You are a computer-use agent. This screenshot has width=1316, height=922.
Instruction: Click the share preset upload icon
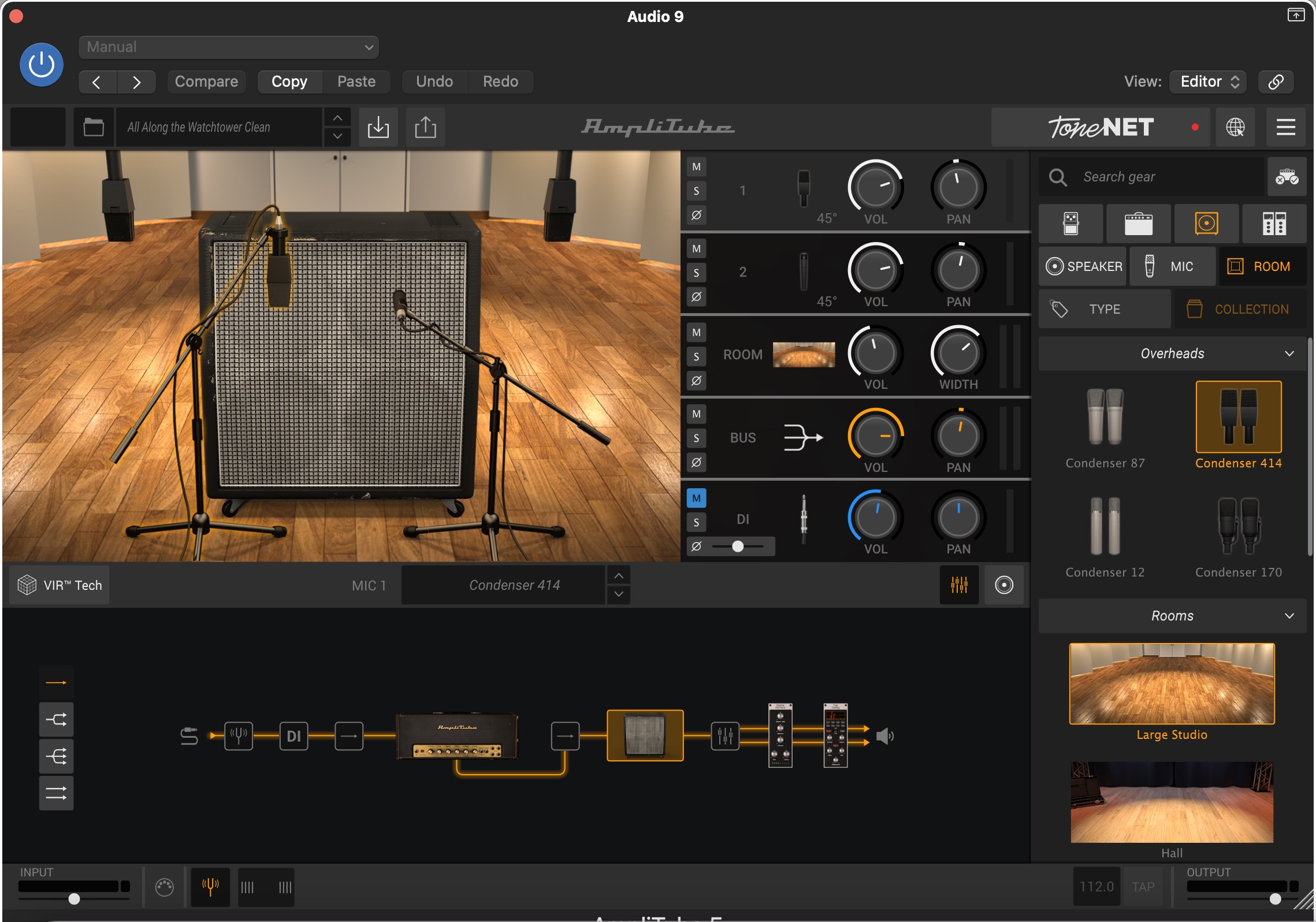(x=426, y=127)
